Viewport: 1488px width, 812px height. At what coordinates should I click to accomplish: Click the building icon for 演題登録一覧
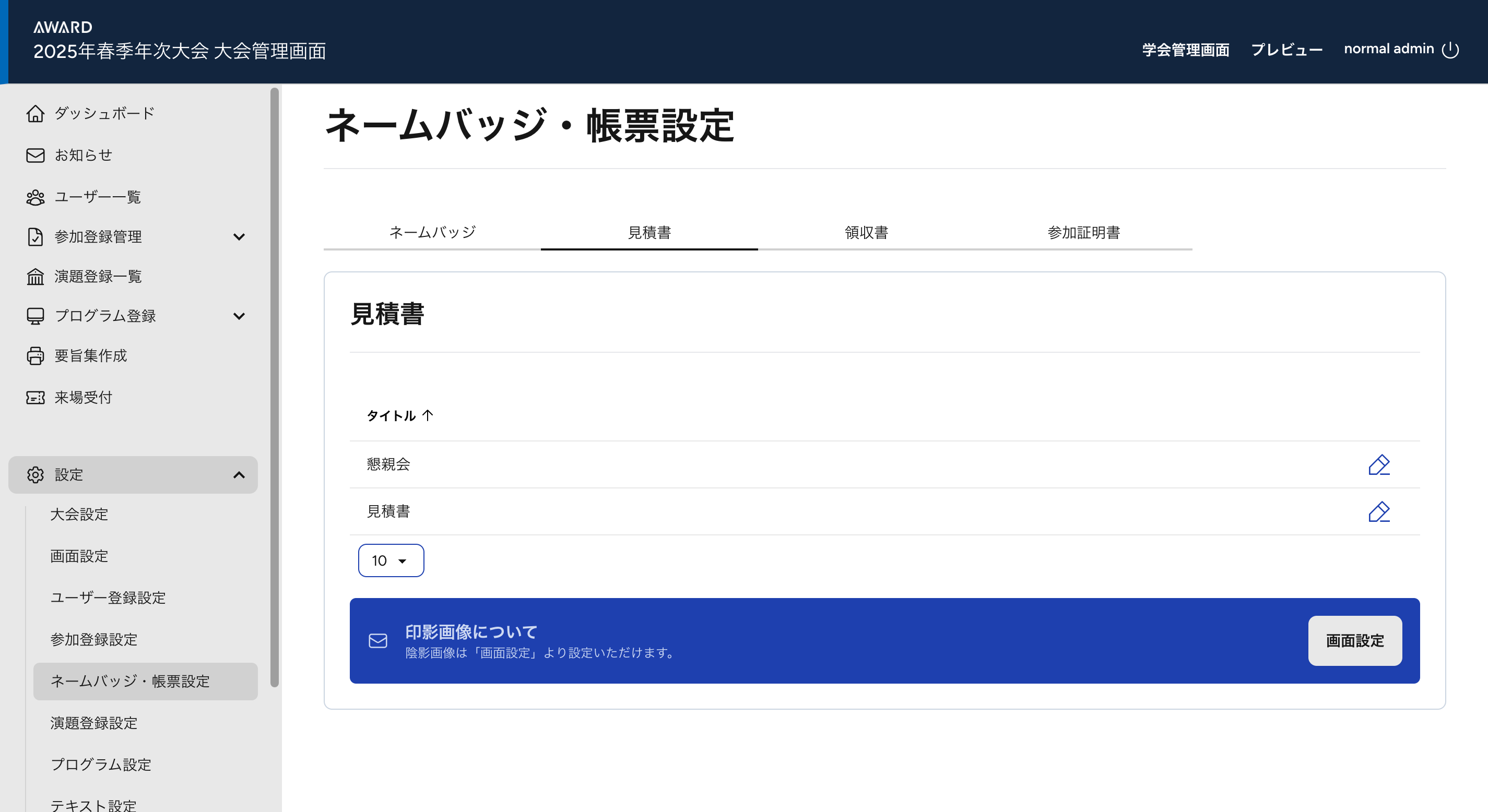[x=35, y=277]
